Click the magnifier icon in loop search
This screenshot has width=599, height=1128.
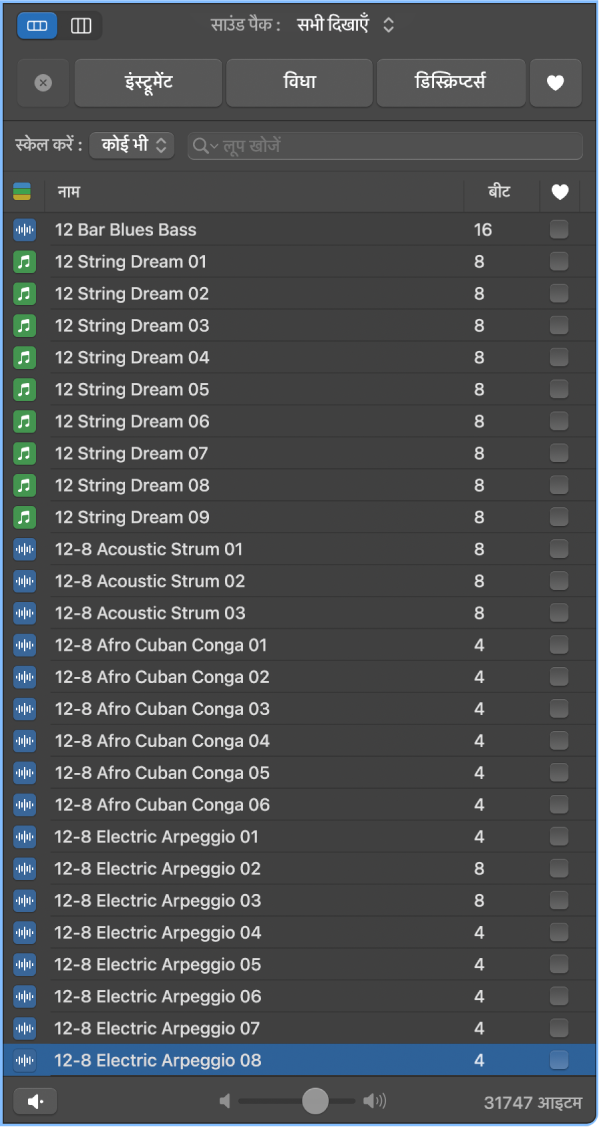coord(202,146)
